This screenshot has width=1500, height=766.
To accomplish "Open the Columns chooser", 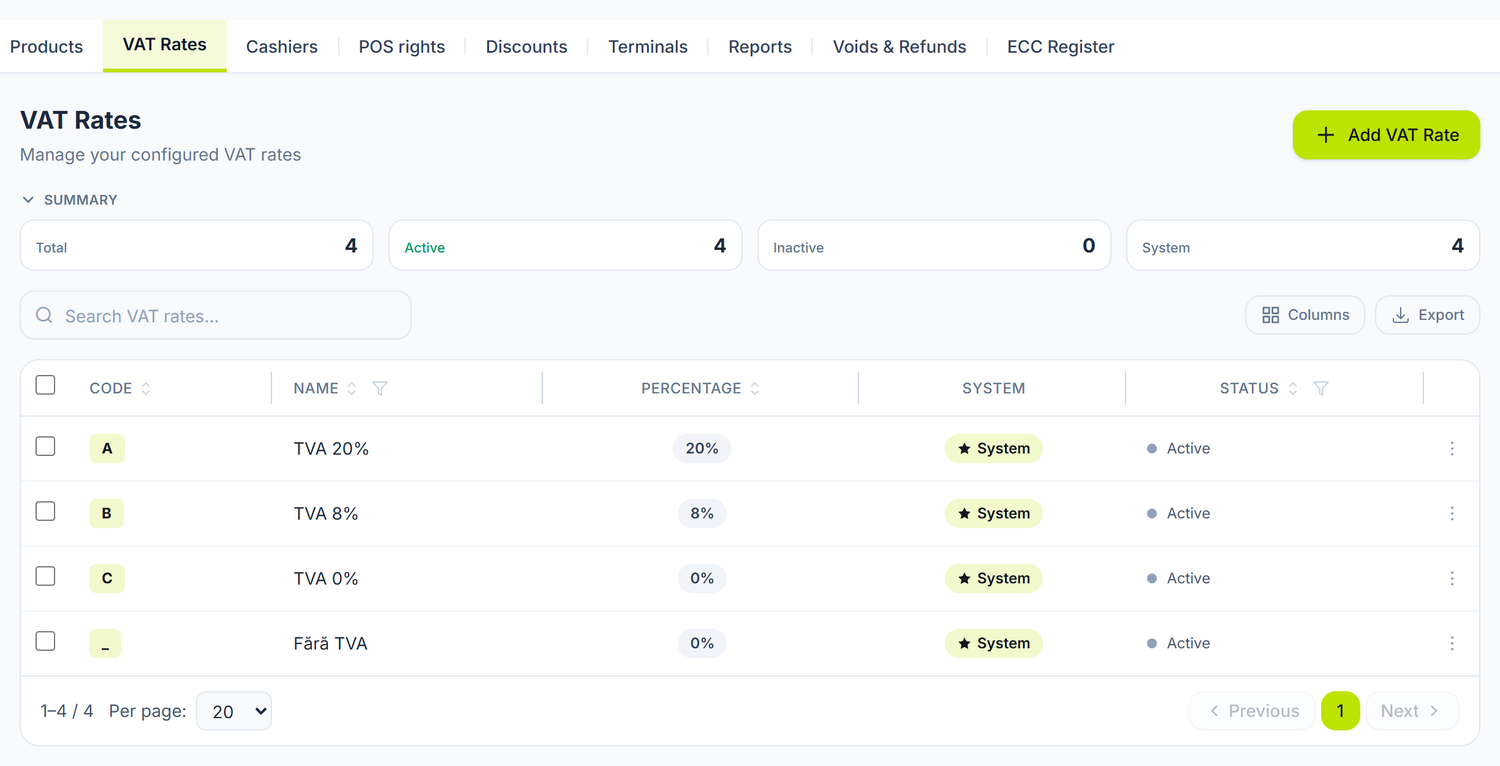I will click(1305, 315).
